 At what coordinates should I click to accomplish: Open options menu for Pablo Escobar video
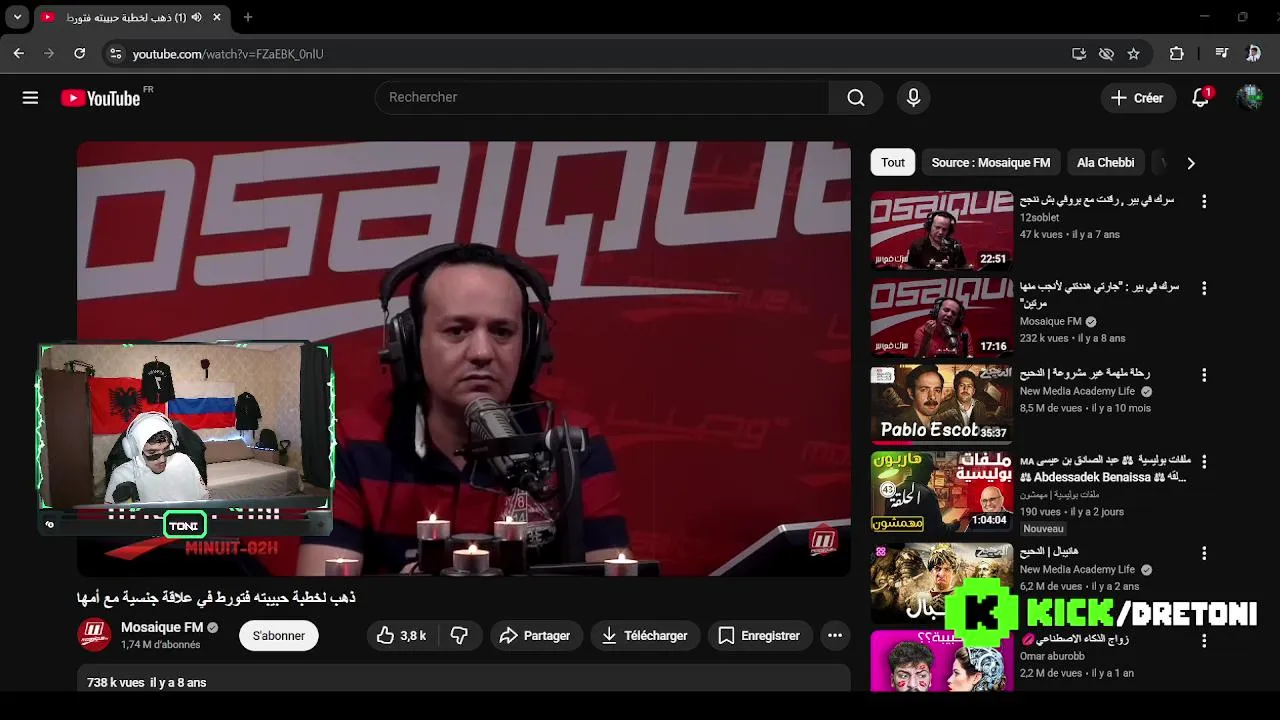(1204, 375)
